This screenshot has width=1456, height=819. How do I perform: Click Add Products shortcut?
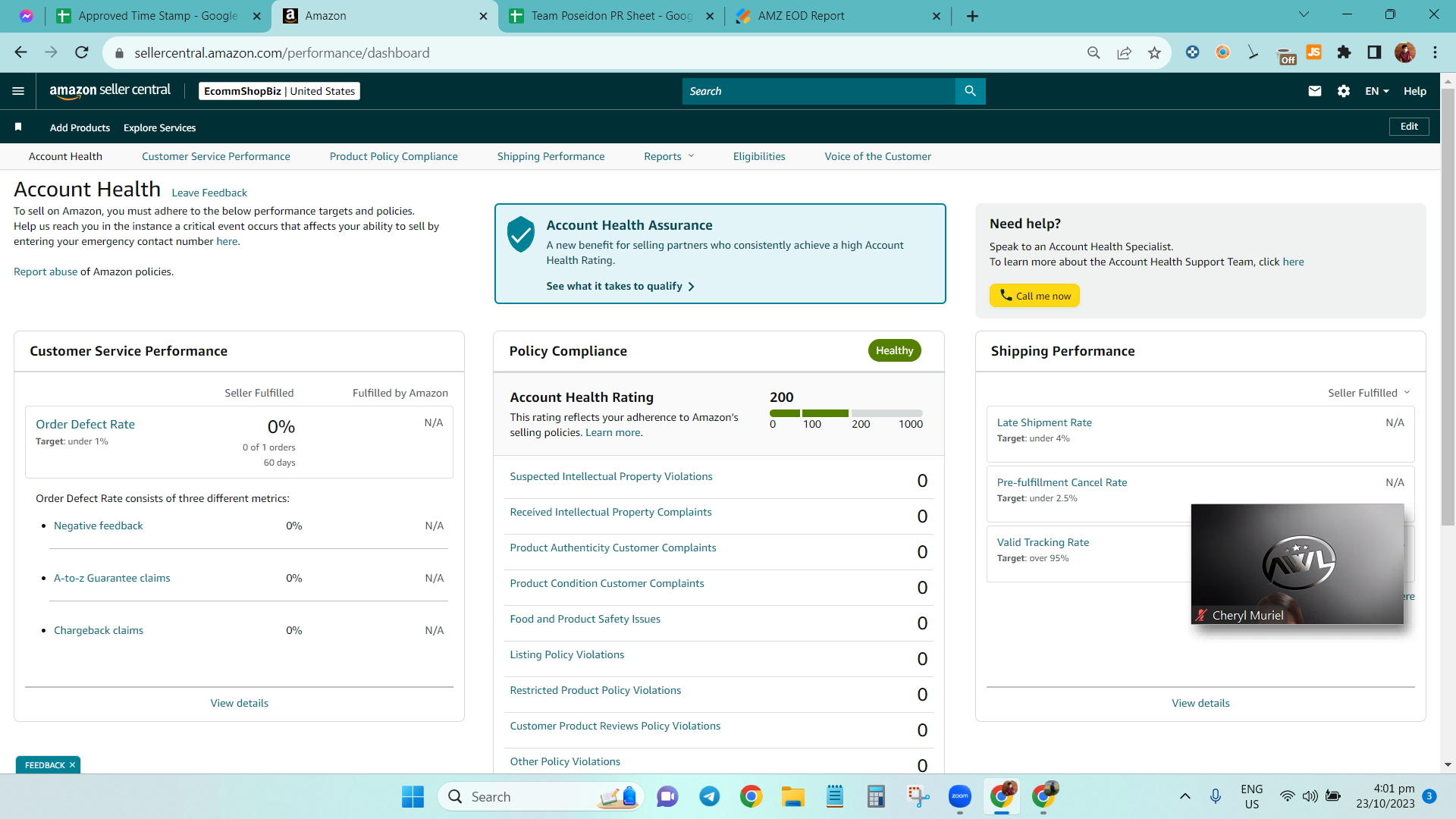[80, 127]
